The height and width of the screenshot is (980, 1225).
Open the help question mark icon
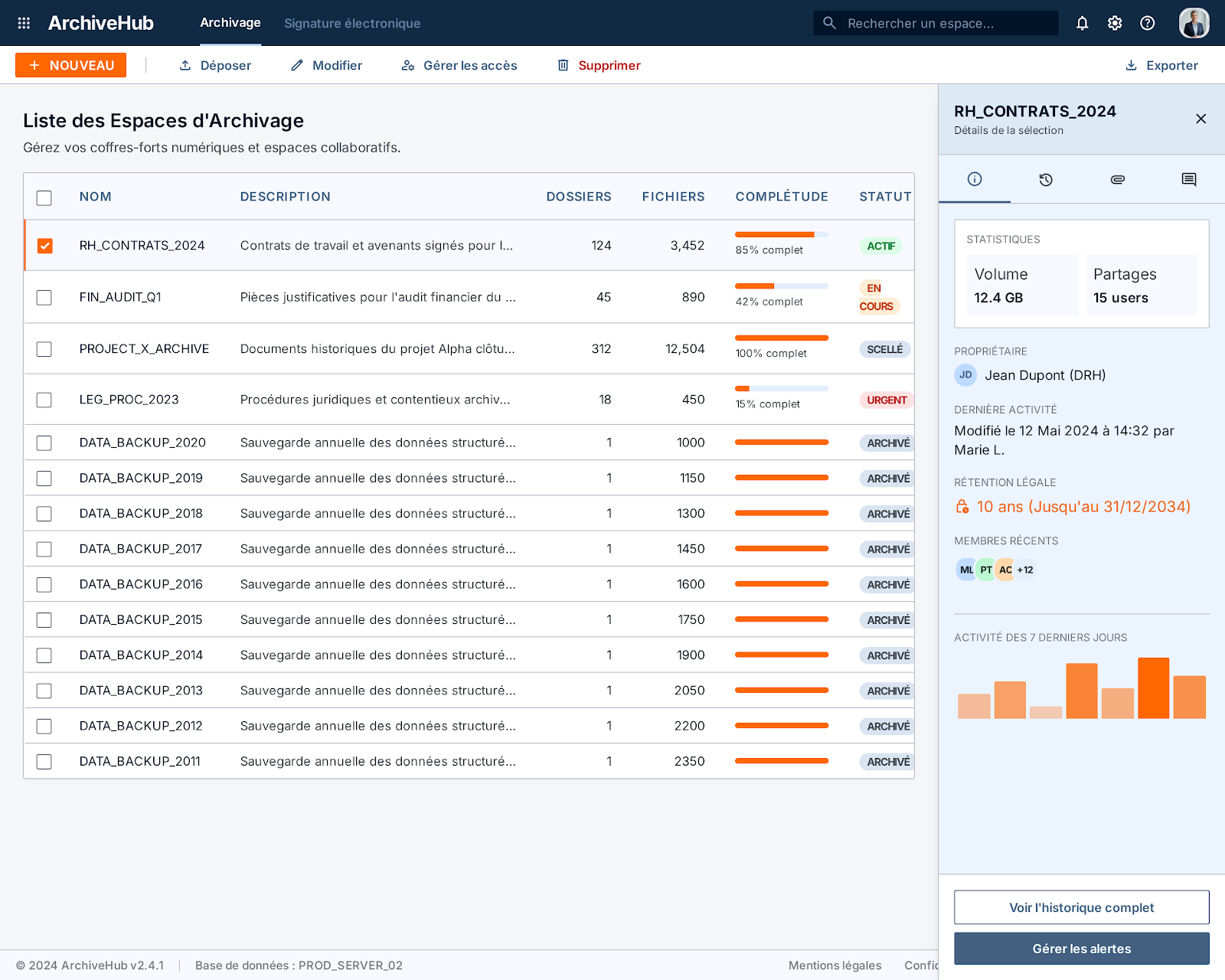1147,23
